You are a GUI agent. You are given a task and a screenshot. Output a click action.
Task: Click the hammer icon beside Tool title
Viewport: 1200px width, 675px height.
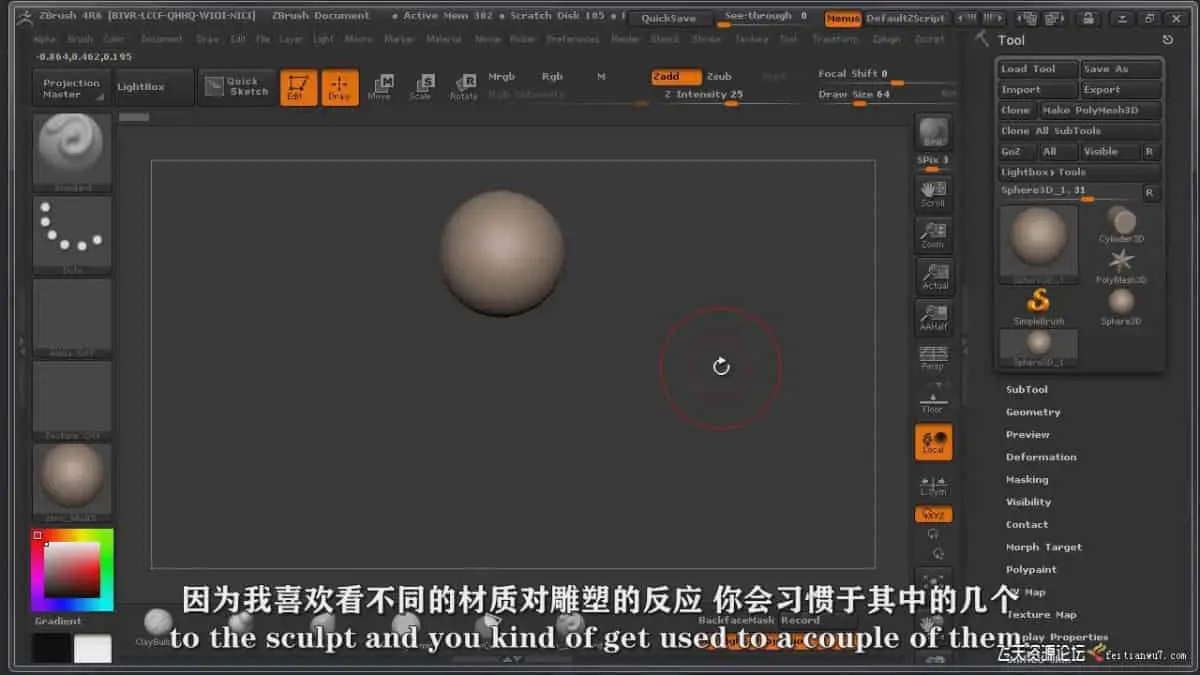click(982, 39)
